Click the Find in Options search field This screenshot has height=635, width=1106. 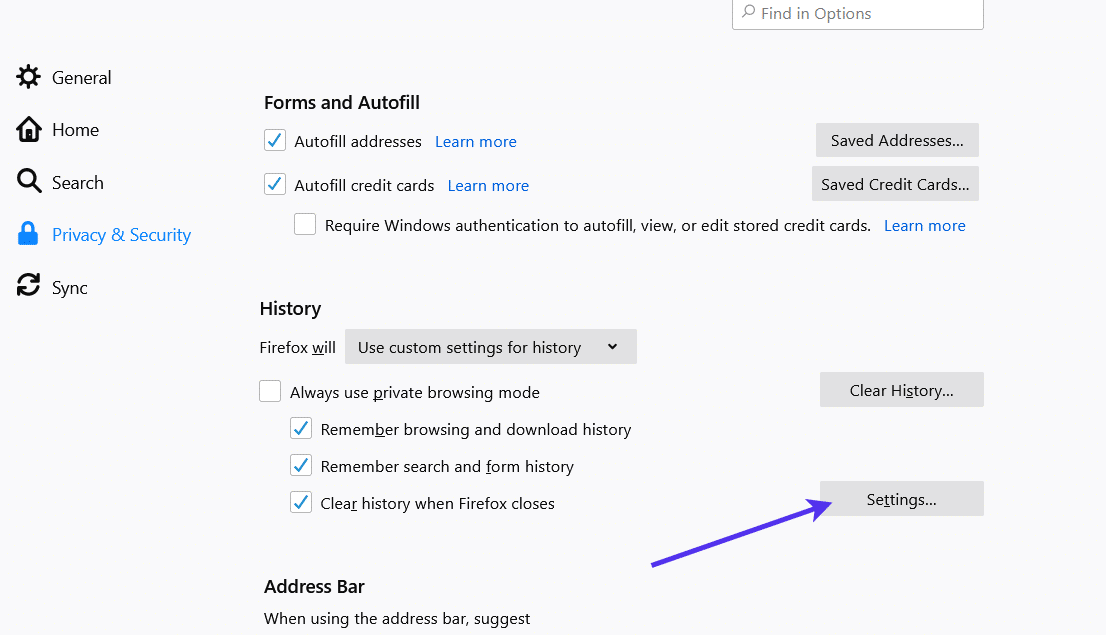[x=857, y=14]
